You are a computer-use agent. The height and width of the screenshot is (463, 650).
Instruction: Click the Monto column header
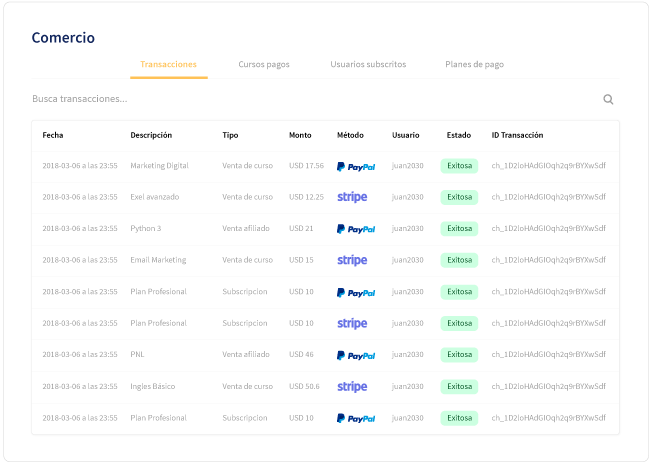pos(300,135)
